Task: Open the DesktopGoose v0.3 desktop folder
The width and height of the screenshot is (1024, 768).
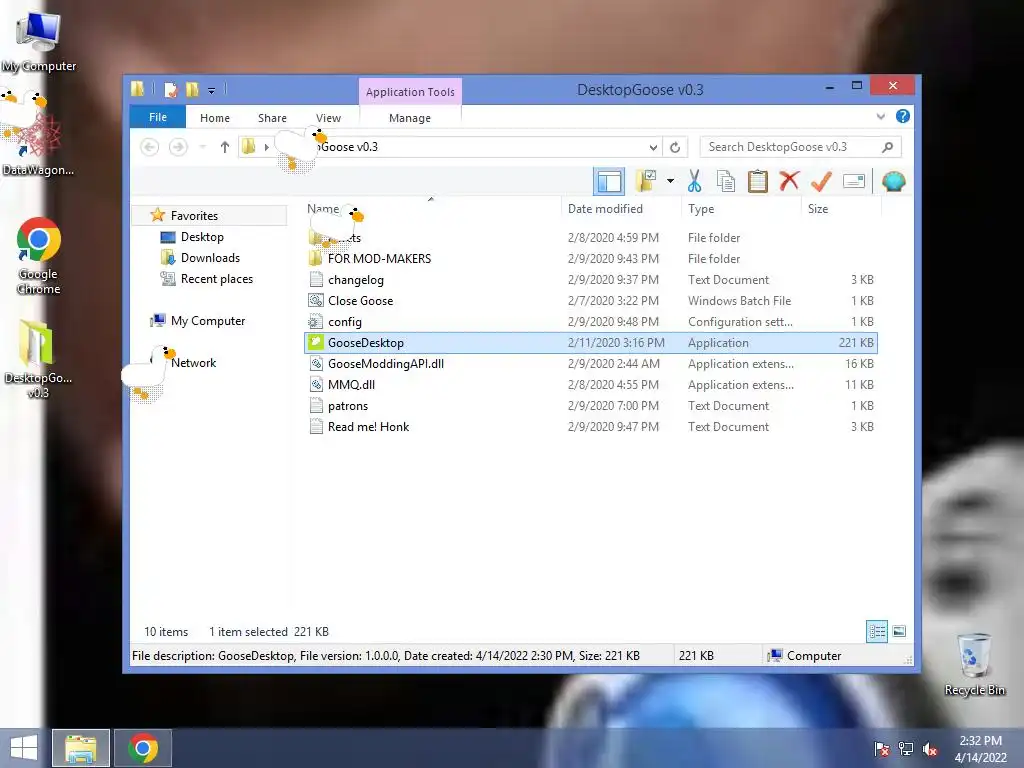Action: click(x=38, y=359)
